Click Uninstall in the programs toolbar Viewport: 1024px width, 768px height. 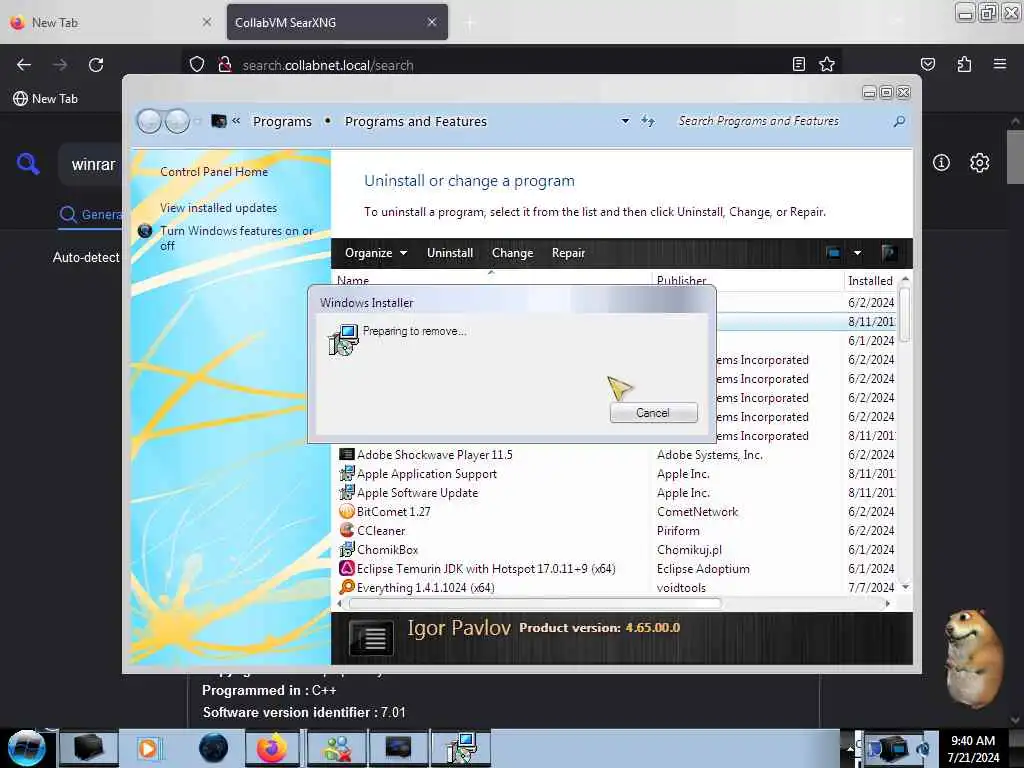450,253
